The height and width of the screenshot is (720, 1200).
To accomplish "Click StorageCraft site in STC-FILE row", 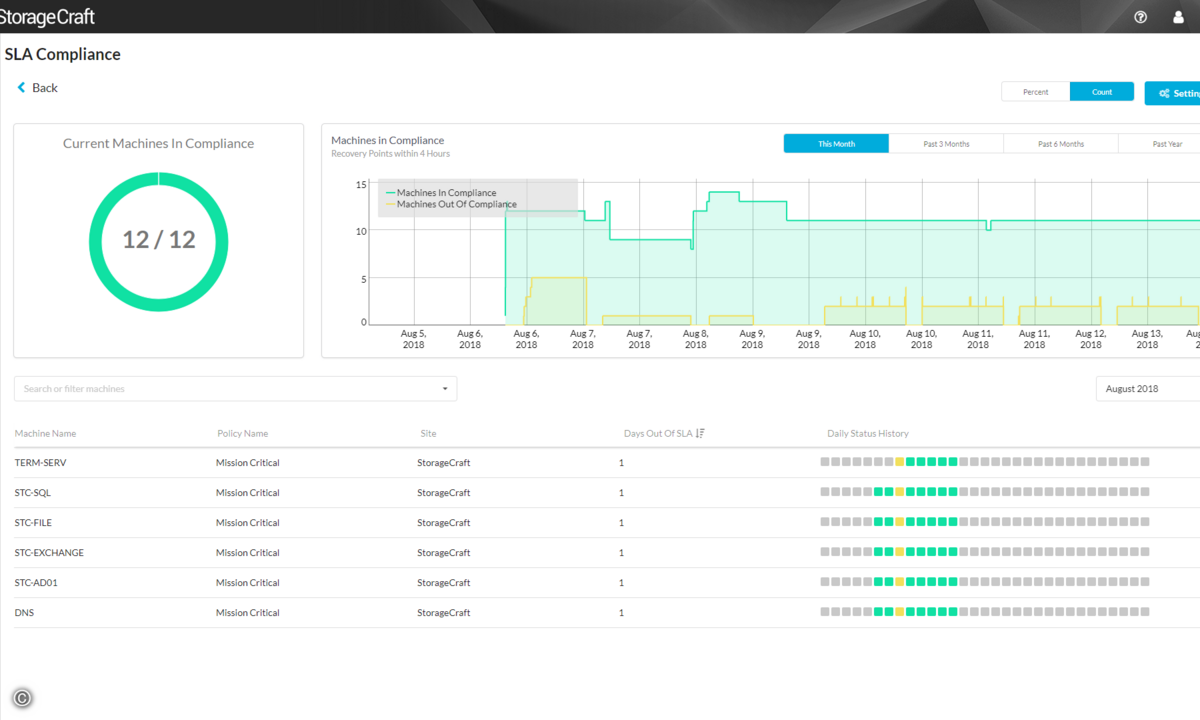I will click(444, 523).
